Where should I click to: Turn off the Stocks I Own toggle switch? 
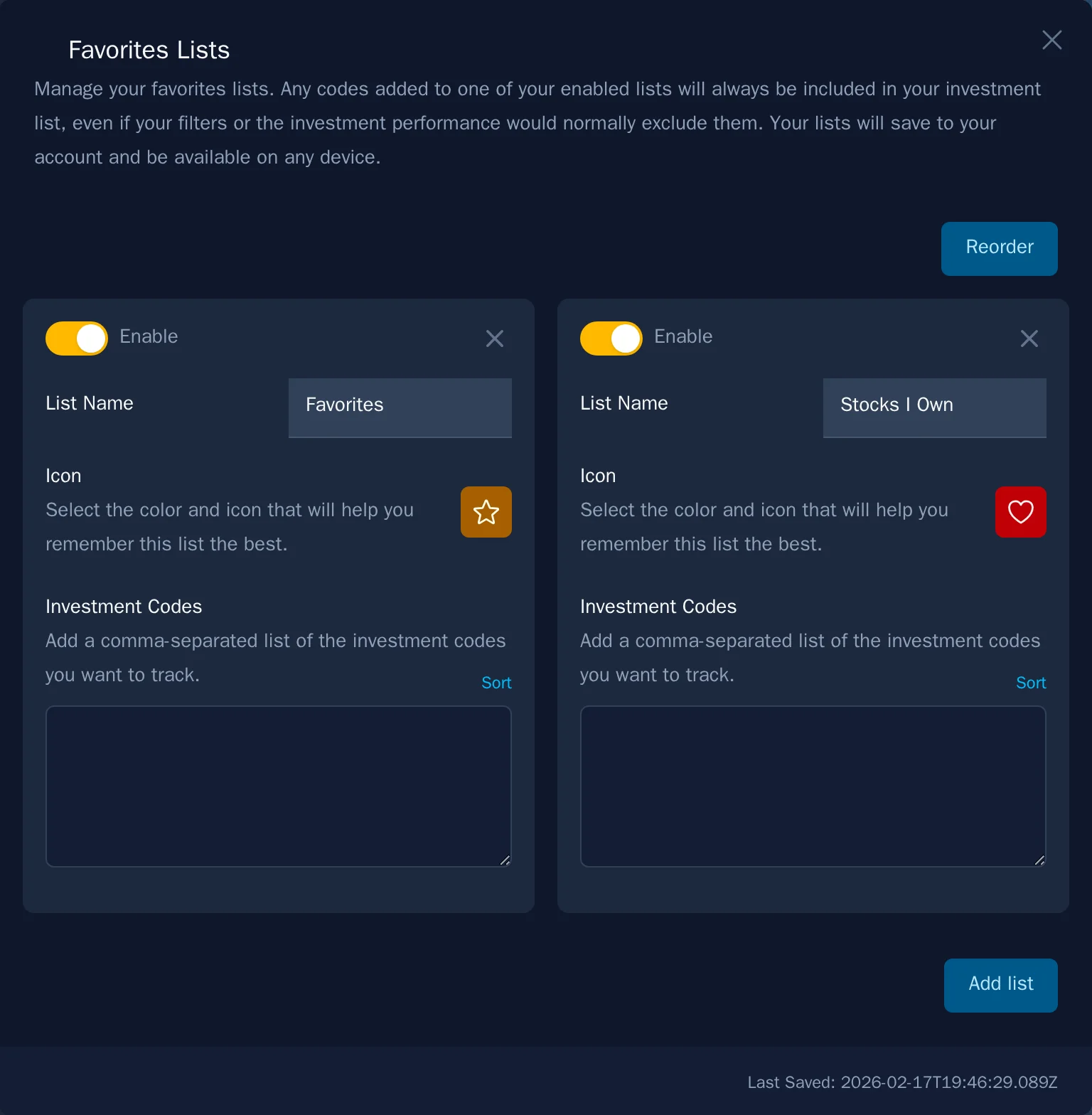[x=611, y=338]
